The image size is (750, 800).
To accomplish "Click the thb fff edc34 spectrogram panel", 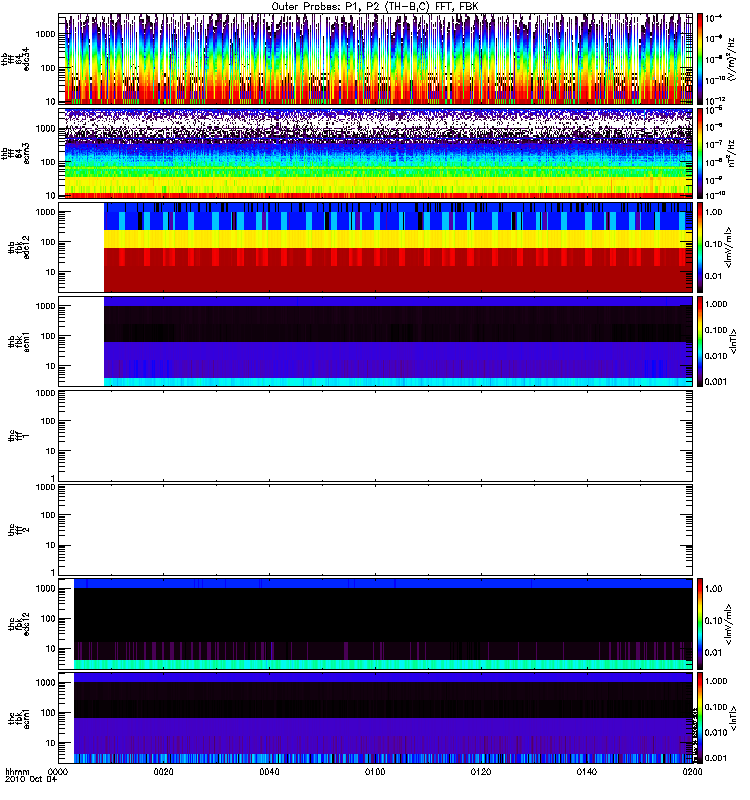I will 375,59.
